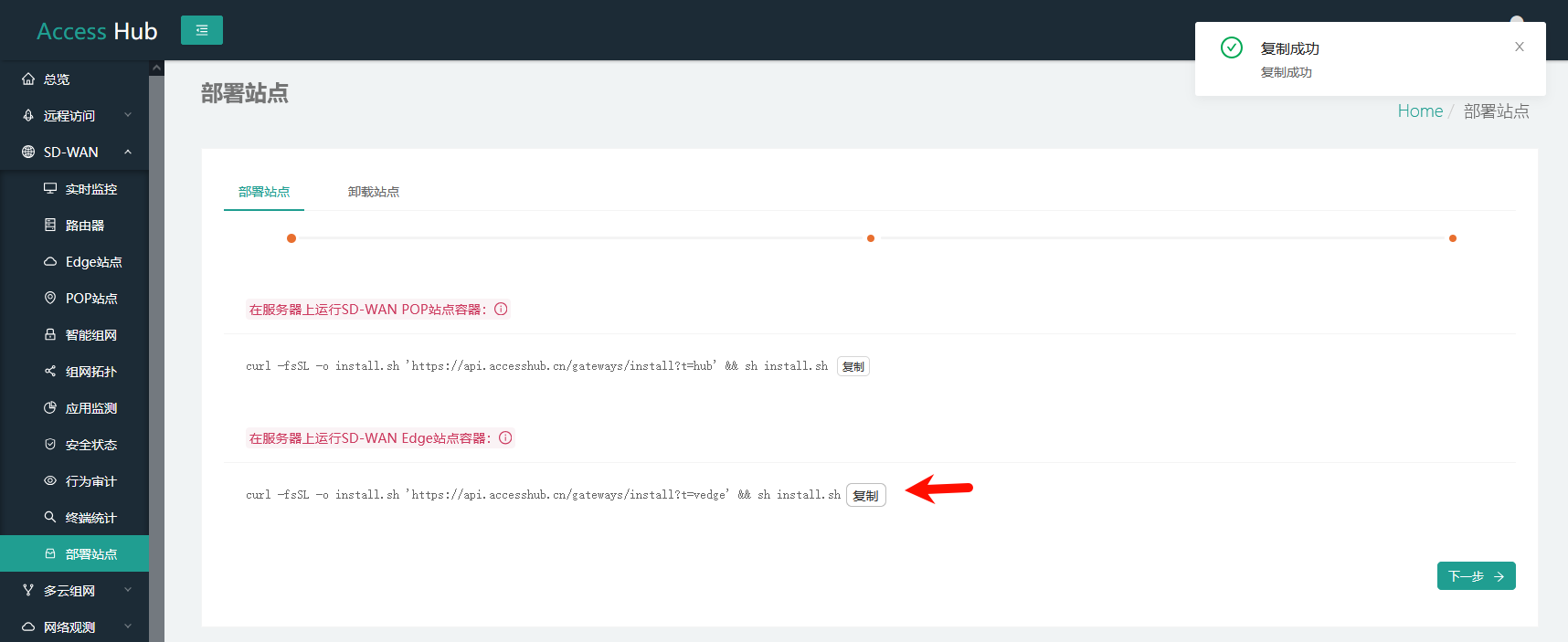This screenshot has width=1568, height=642.
Task: Copy the Edge install command with 复制
Action: tap(865, 495)
